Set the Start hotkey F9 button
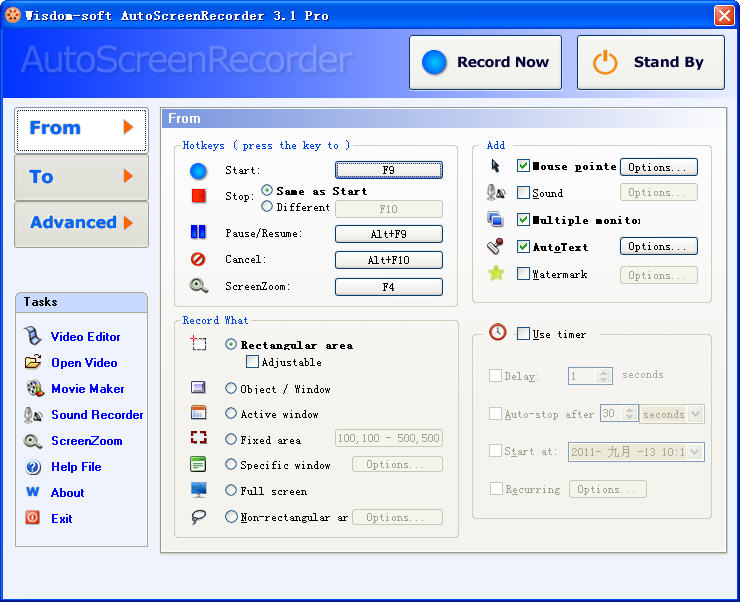Screen dimensions: 740x602 pyautogui.click(x=389, y=170)
